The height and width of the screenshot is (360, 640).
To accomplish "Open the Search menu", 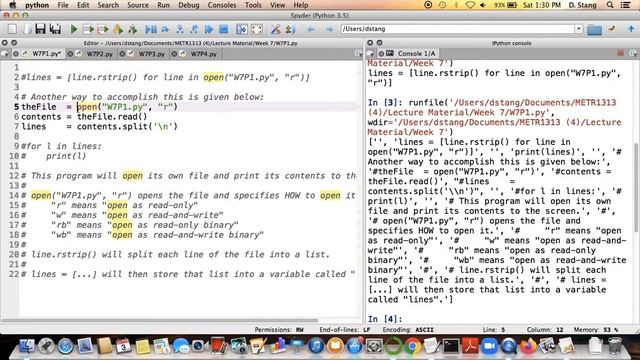I will (x=108, y=5).
